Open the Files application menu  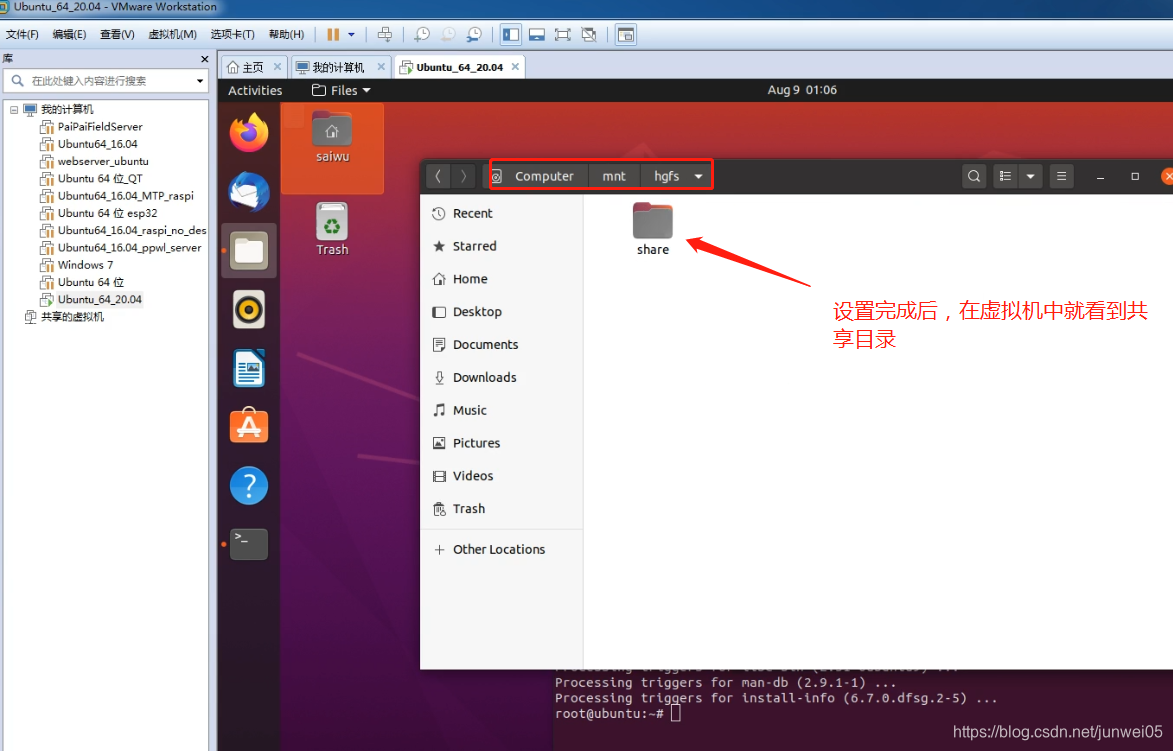click(x=341, y=91)
